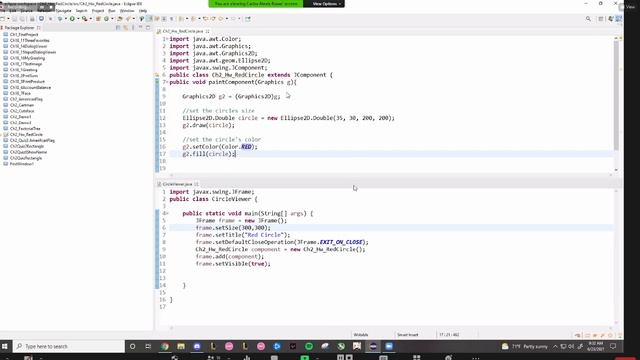Click the Package Explorer view menu icon
The width and height of the screenshot is (640, 360).
click(133, 28)
